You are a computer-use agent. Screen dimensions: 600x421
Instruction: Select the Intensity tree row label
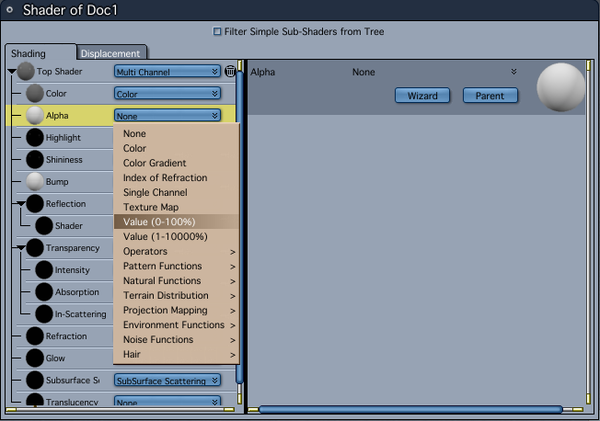point(72,270)
